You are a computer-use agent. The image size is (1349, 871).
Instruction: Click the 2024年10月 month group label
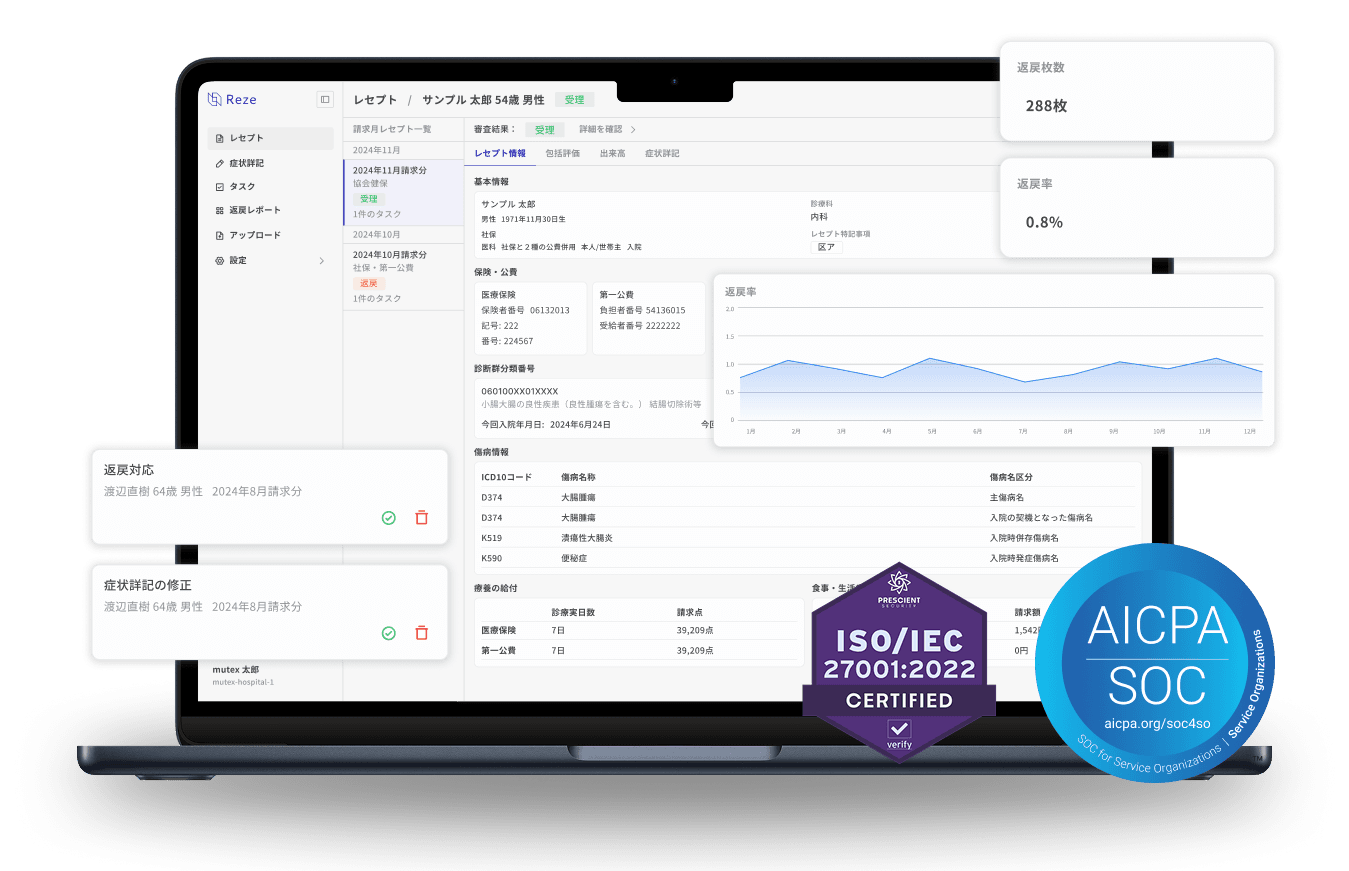[375, 234]
